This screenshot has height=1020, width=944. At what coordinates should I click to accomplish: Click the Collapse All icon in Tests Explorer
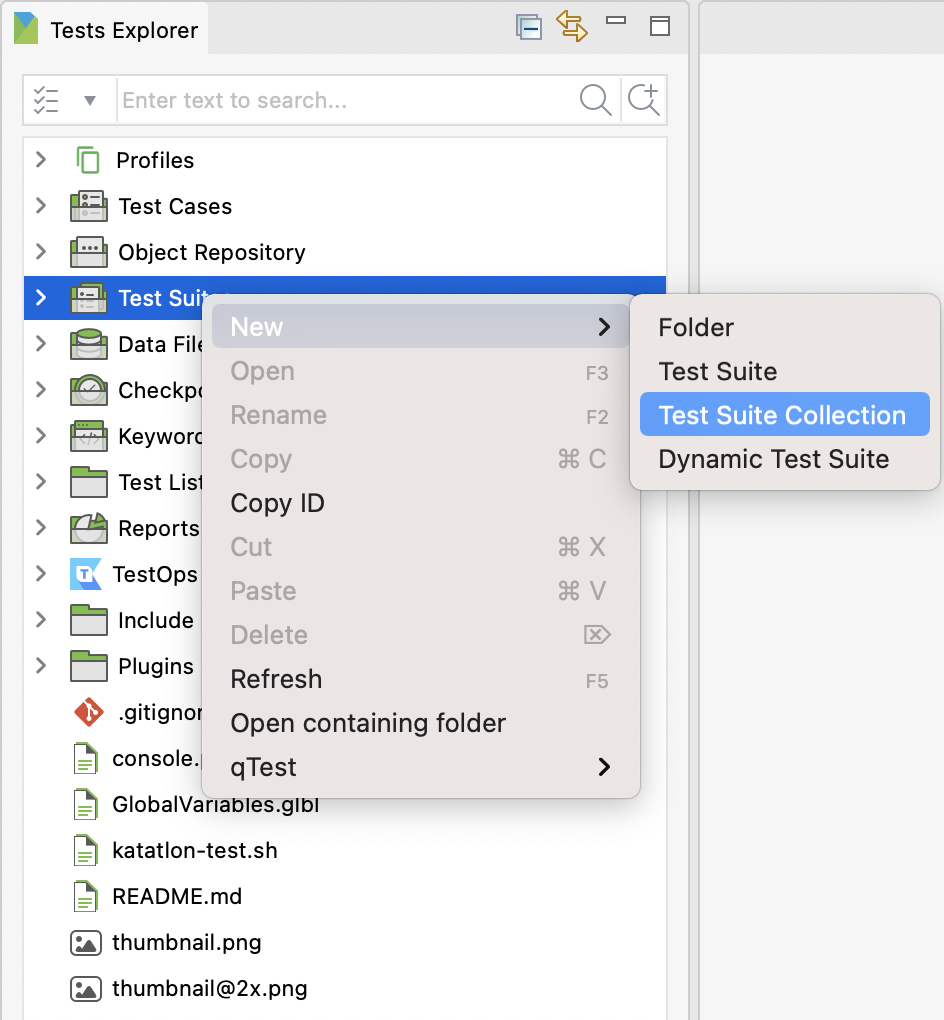click(x=529, y=27)
